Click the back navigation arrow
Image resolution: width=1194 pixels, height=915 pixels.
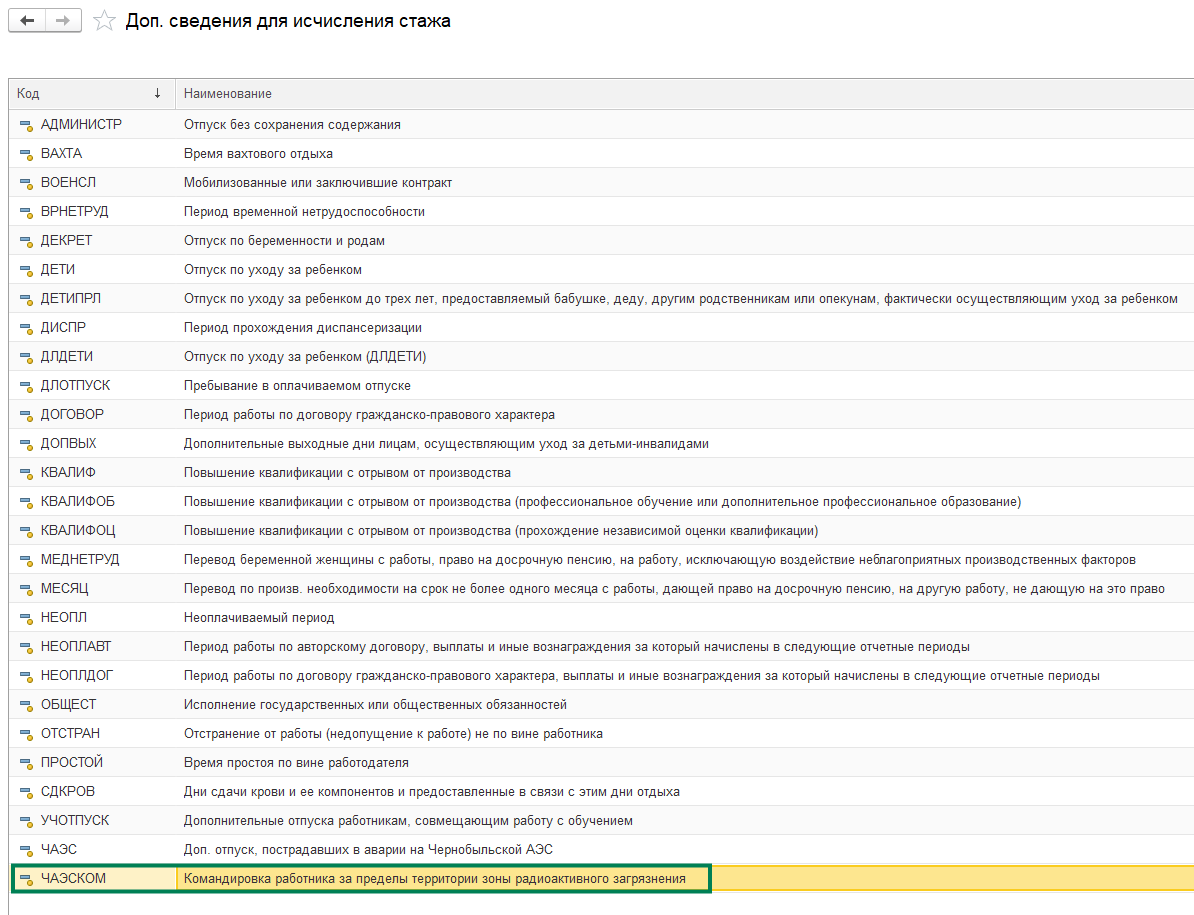tap(27, 21)
